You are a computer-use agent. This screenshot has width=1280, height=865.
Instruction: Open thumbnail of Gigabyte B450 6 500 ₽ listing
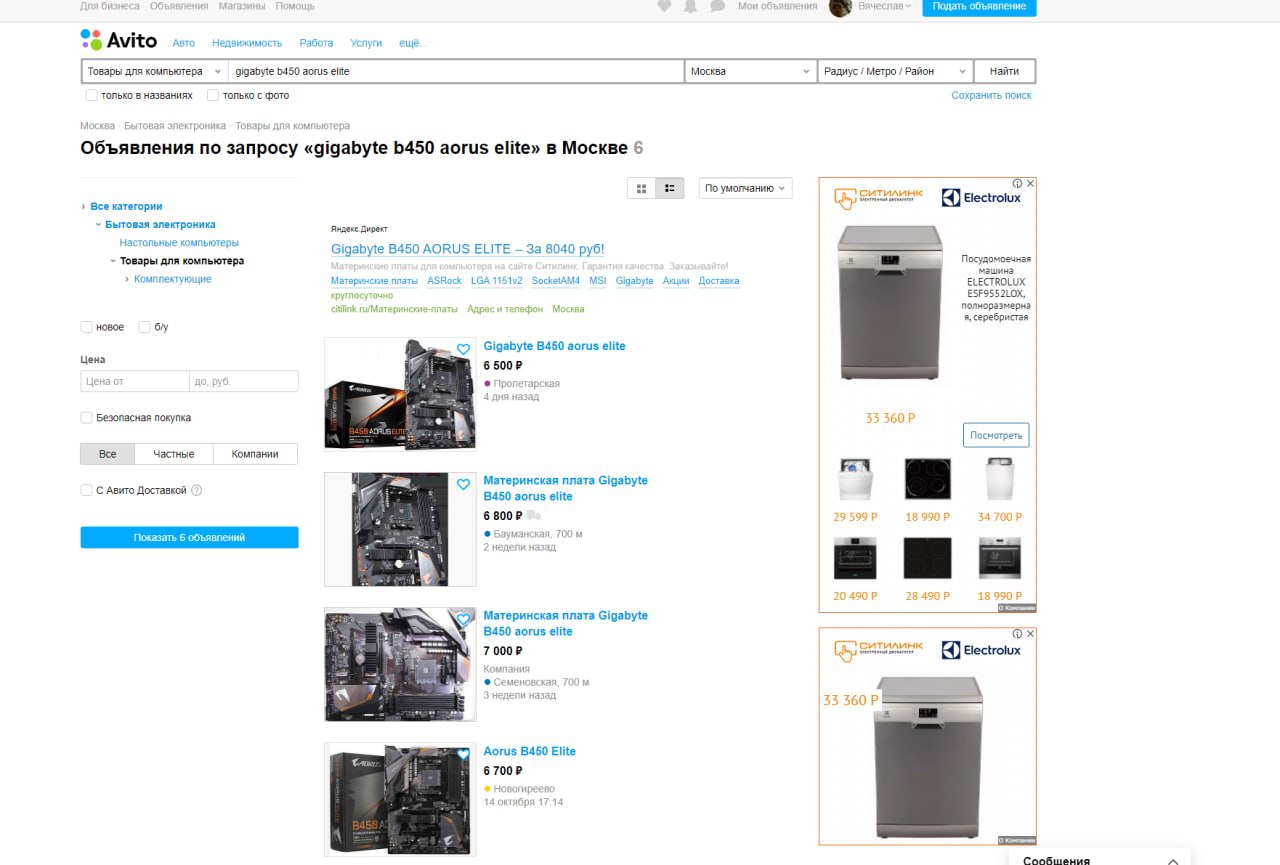400,394
